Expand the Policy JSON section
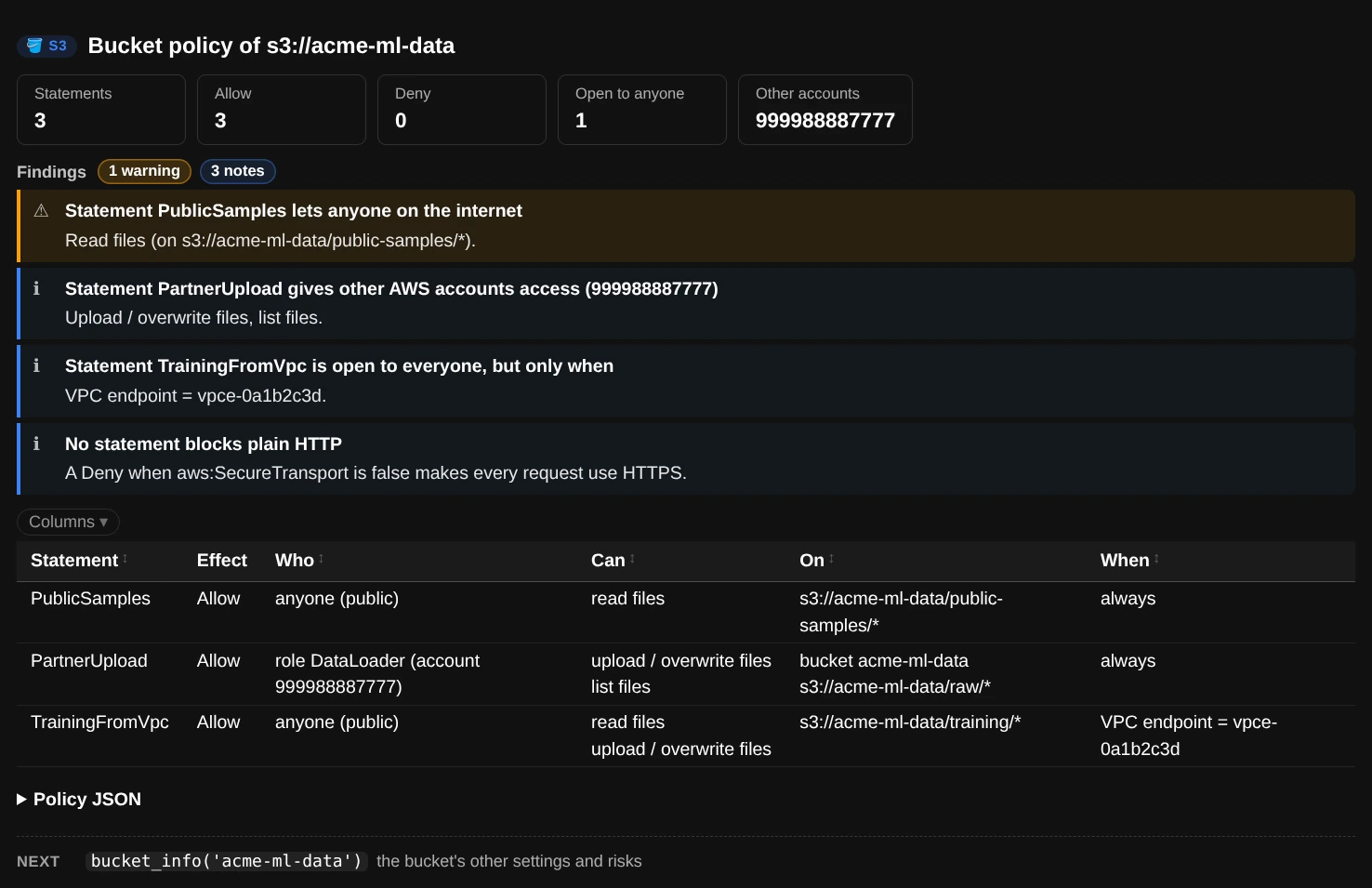Screen dimensions: 1372x888 click(79, 799)
